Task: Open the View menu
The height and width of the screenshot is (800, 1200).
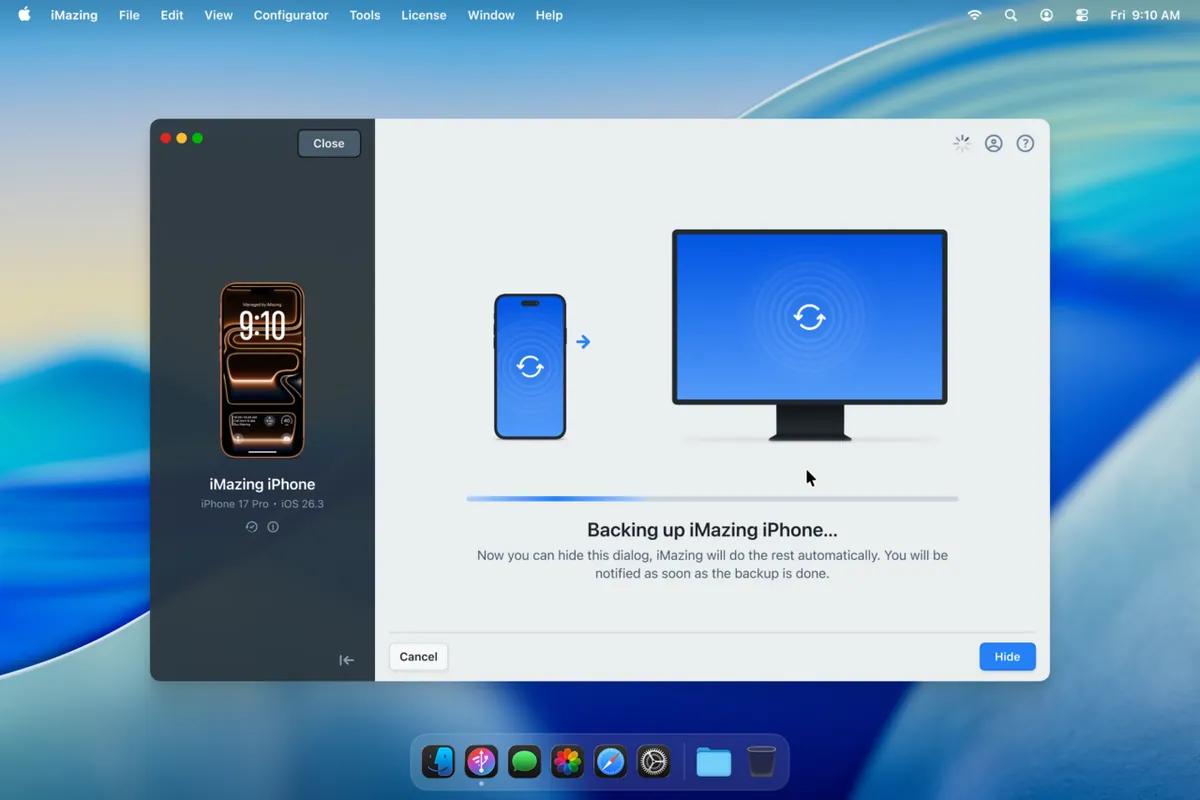Action: (218, 15)
